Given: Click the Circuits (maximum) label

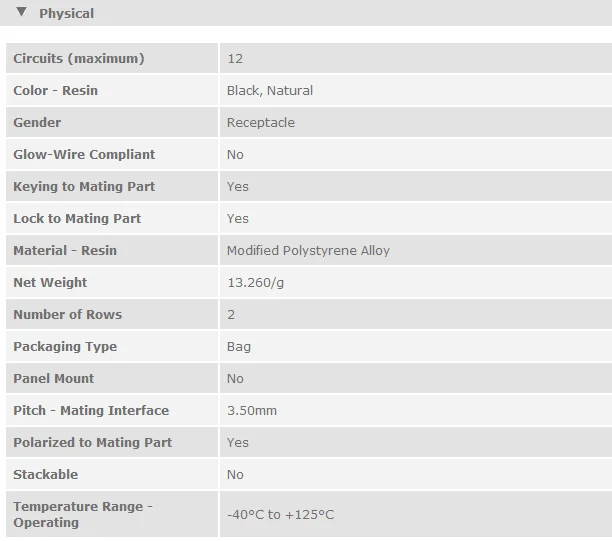Looking at the screenshot, I should tap(79, 59).
